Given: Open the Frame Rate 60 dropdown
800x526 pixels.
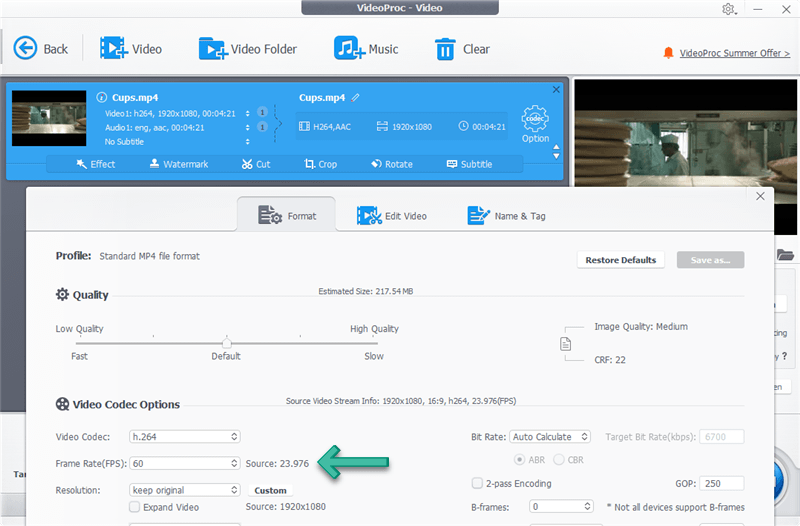Looking at the screenshot, I should point(184,463).
